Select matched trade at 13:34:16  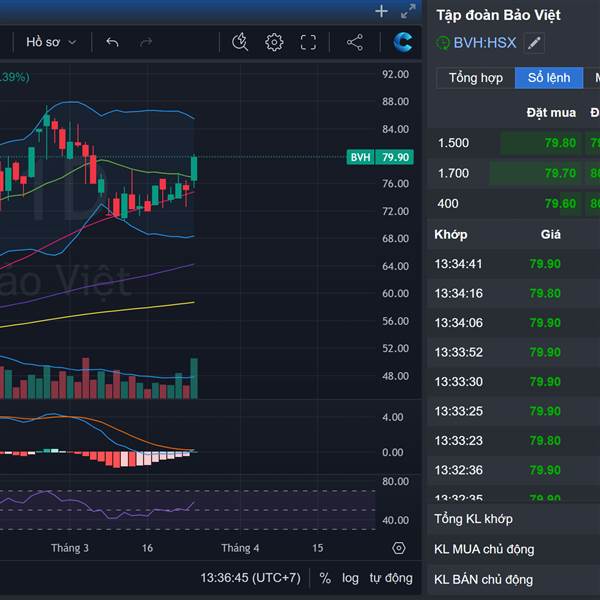(514, 293)
